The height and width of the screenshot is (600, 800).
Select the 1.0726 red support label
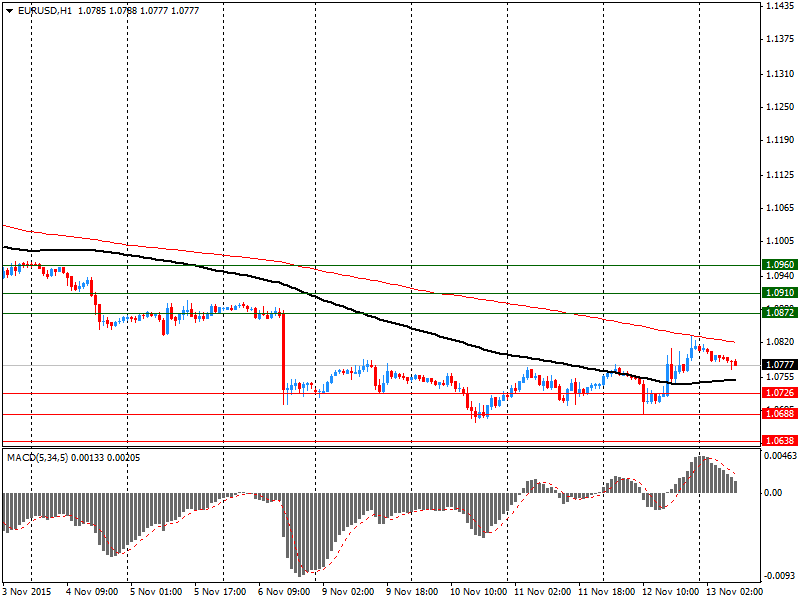click(x=780, y=392)
